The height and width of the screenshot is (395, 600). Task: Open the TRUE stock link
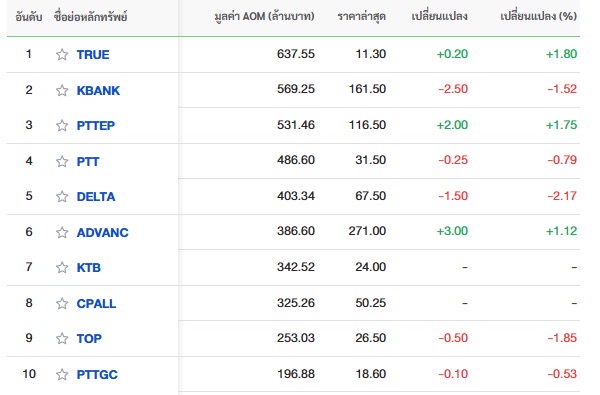pyautogui.click(x=93, y=55)
